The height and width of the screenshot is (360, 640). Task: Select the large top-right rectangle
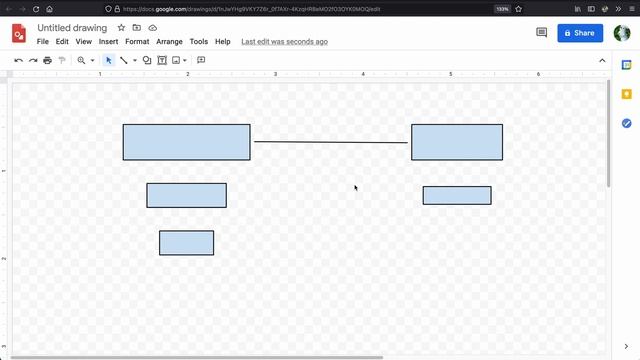(457, 142)
